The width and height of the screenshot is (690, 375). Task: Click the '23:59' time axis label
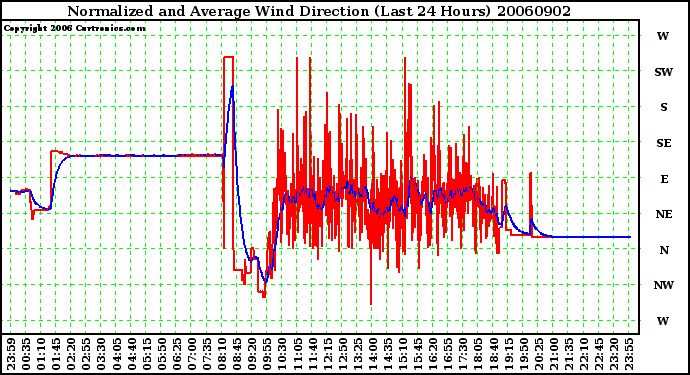click(11, 354)
